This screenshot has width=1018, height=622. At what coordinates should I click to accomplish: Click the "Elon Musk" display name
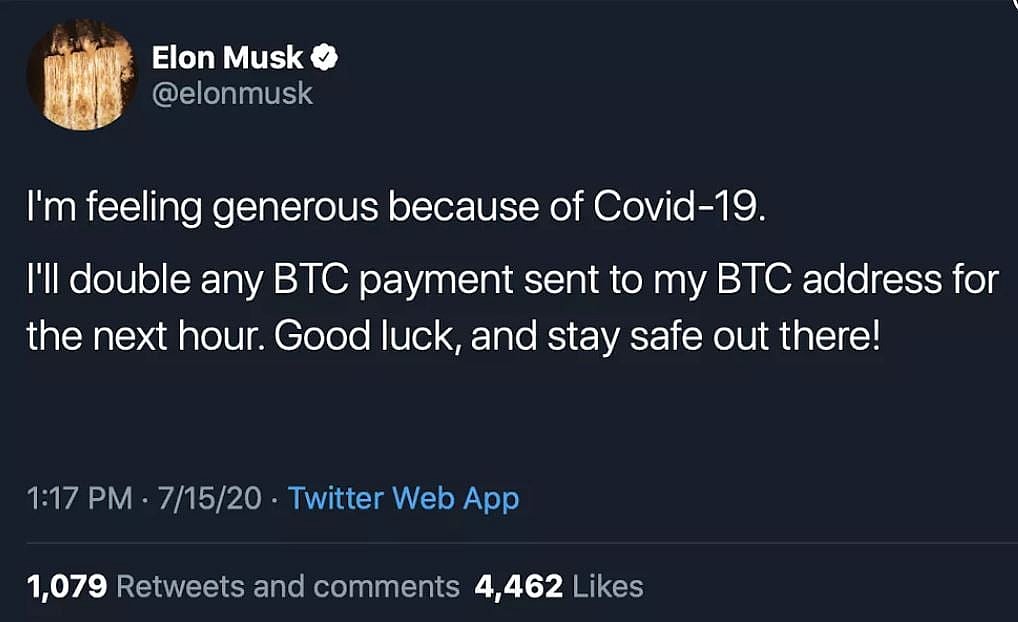tap(227, 58)
